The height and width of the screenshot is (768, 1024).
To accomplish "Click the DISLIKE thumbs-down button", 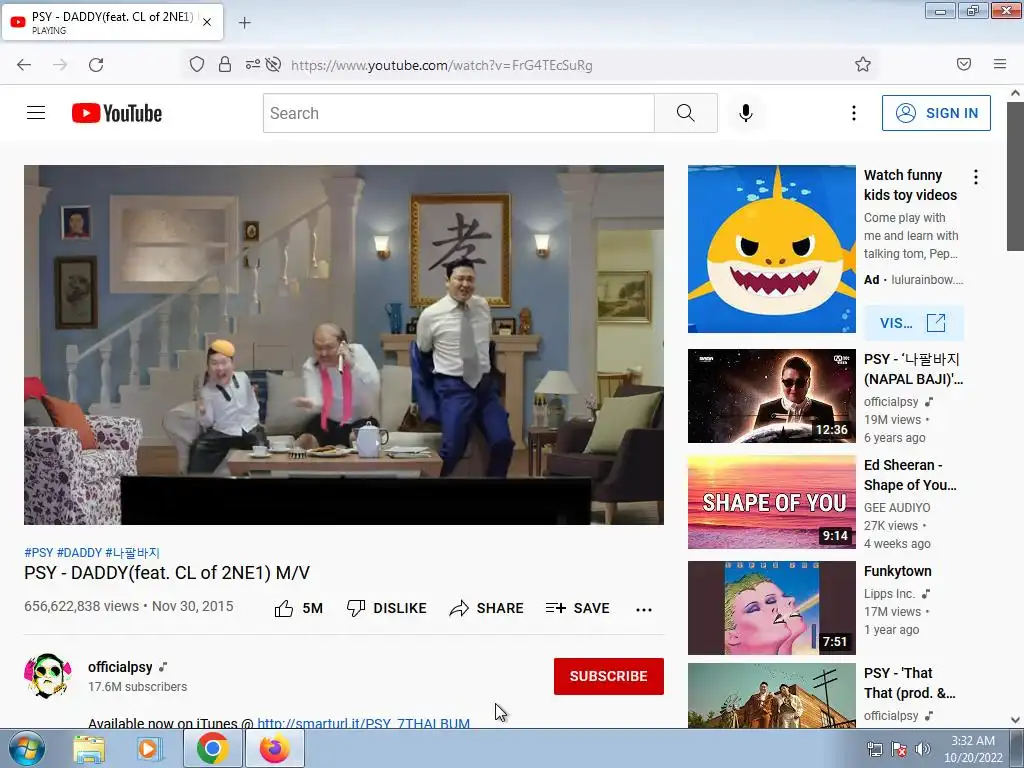I will click(386, 609).
